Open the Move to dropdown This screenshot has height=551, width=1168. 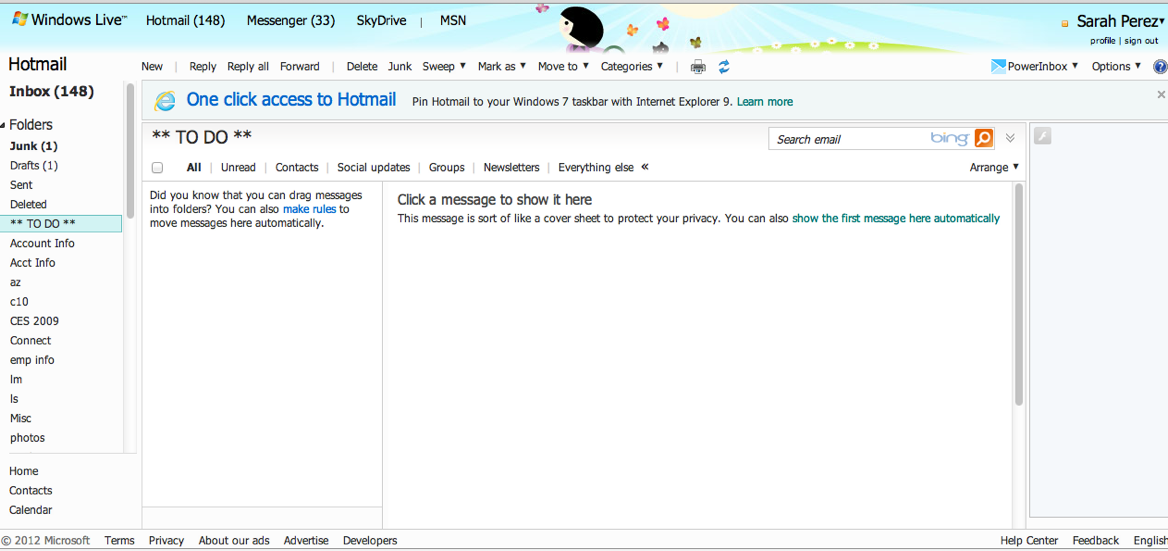point(563,66)
